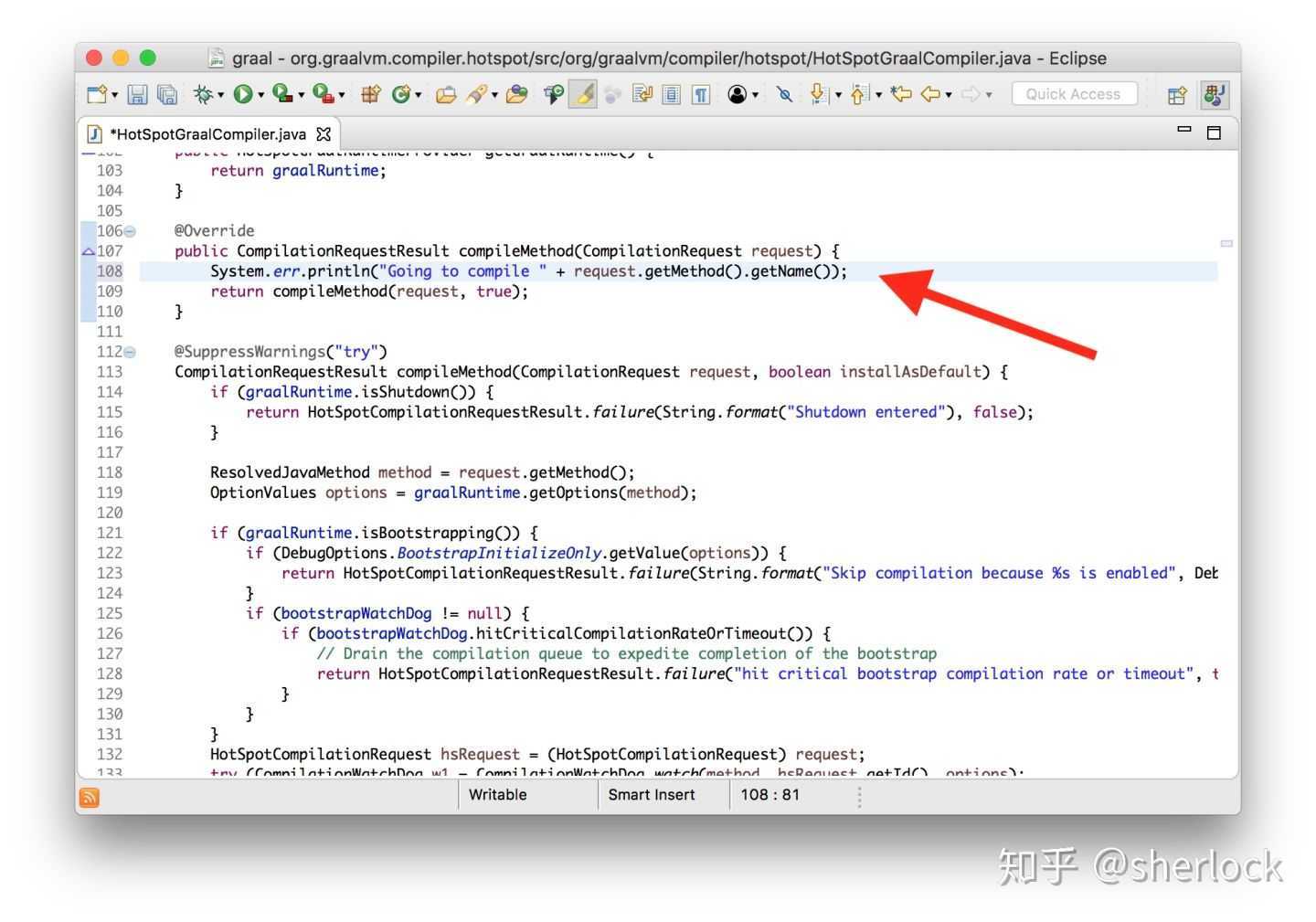
Task: Toggle Show Whitespace Characters pilcrow button
Action: (701, 94)
